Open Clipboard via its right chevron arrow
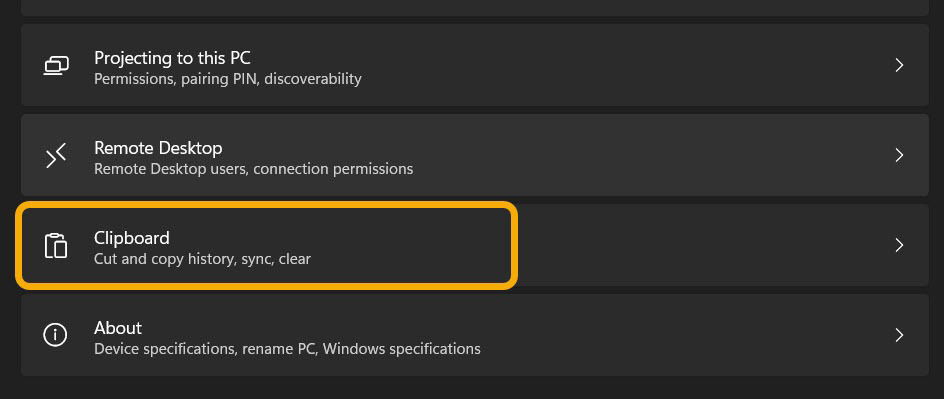The width and height of the screenshot is (944, 399). coord(899,245)
